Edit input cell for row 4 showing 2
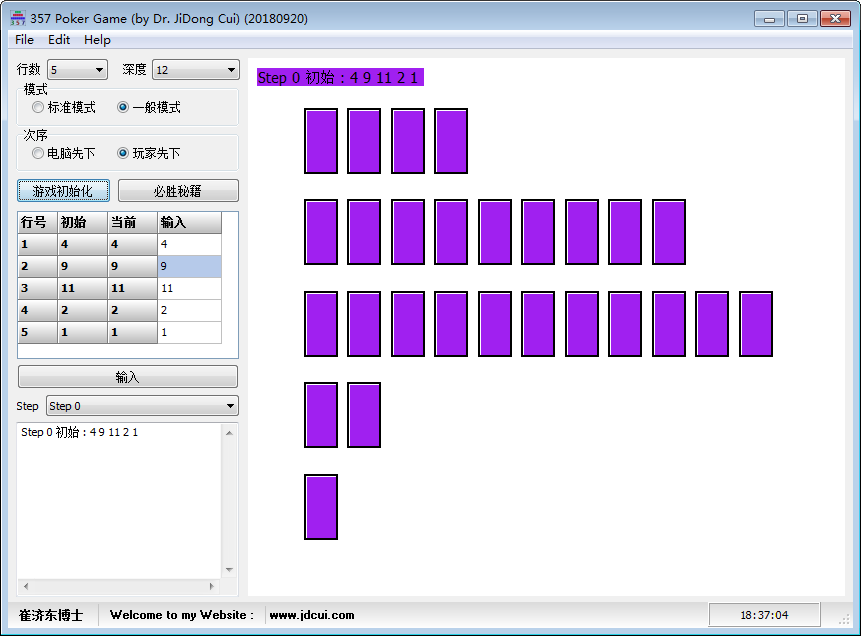 pyautogui.click(x=189, y=310)
